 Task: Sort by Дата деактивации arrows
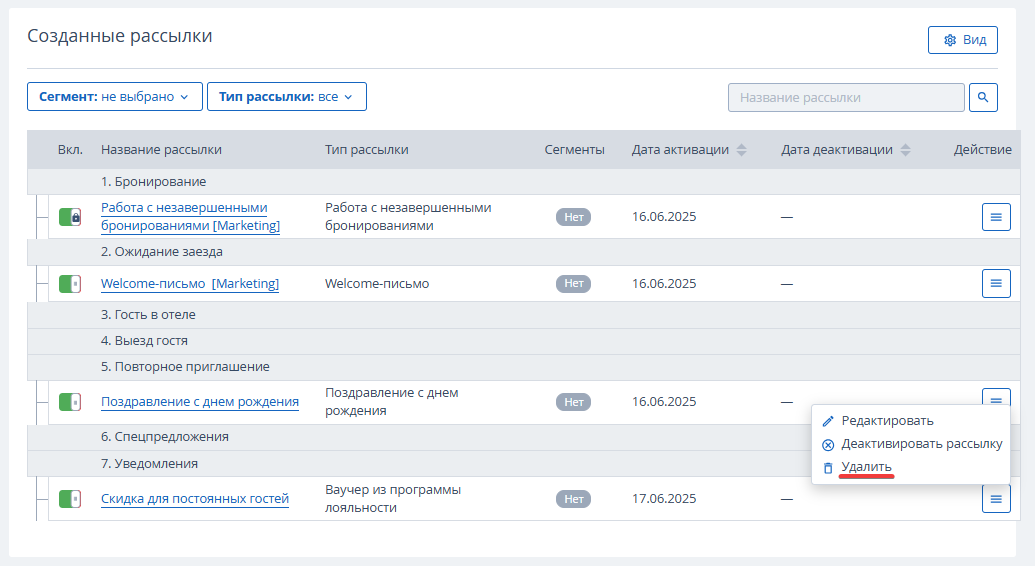click(906, 150)
